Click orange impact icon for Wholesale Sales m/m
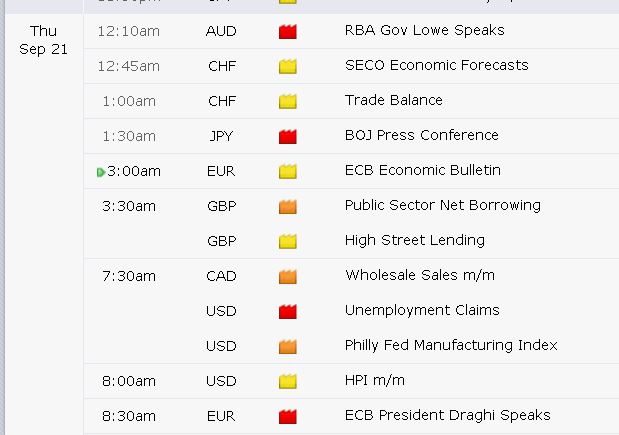 (288, 276)
